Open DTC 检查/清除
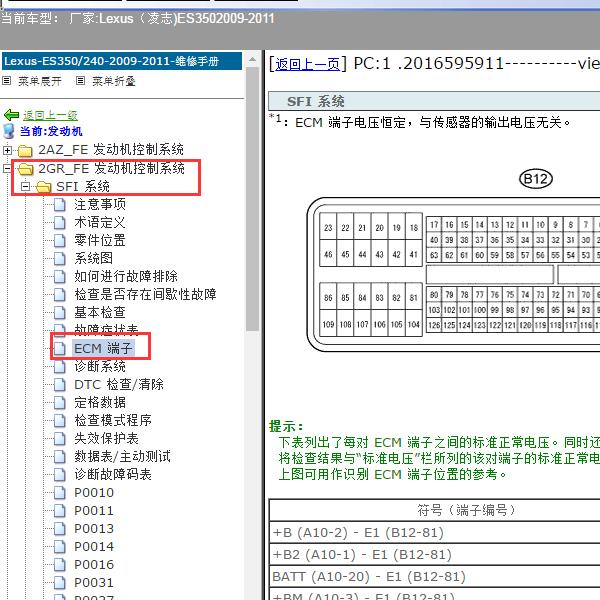The width and height of the screenshot is (600, 600). pos(119,384)
